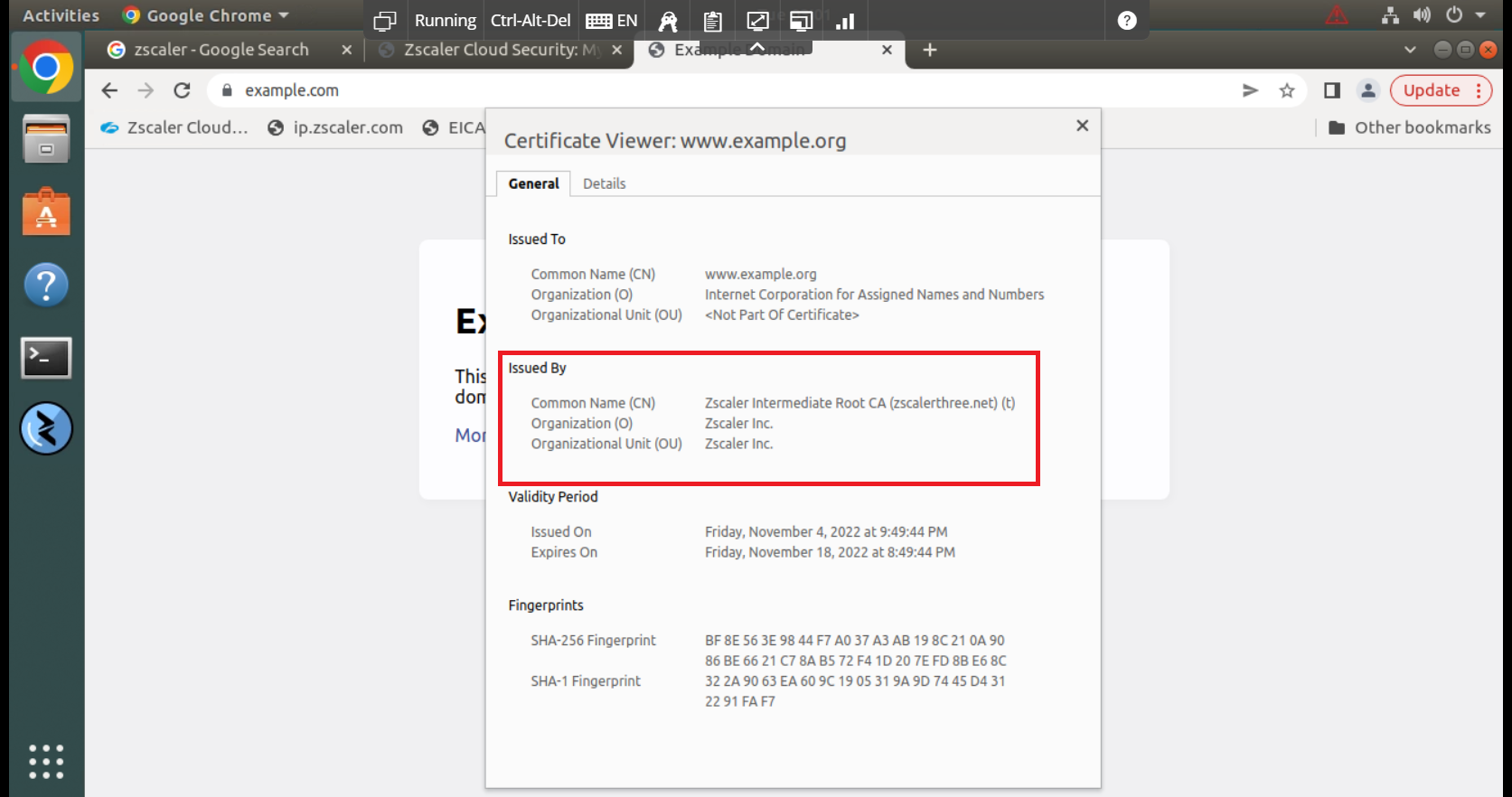This screenshot has width=1512, height=797.
Task: Close the Example Domain tab
Action: pos(887,50)
